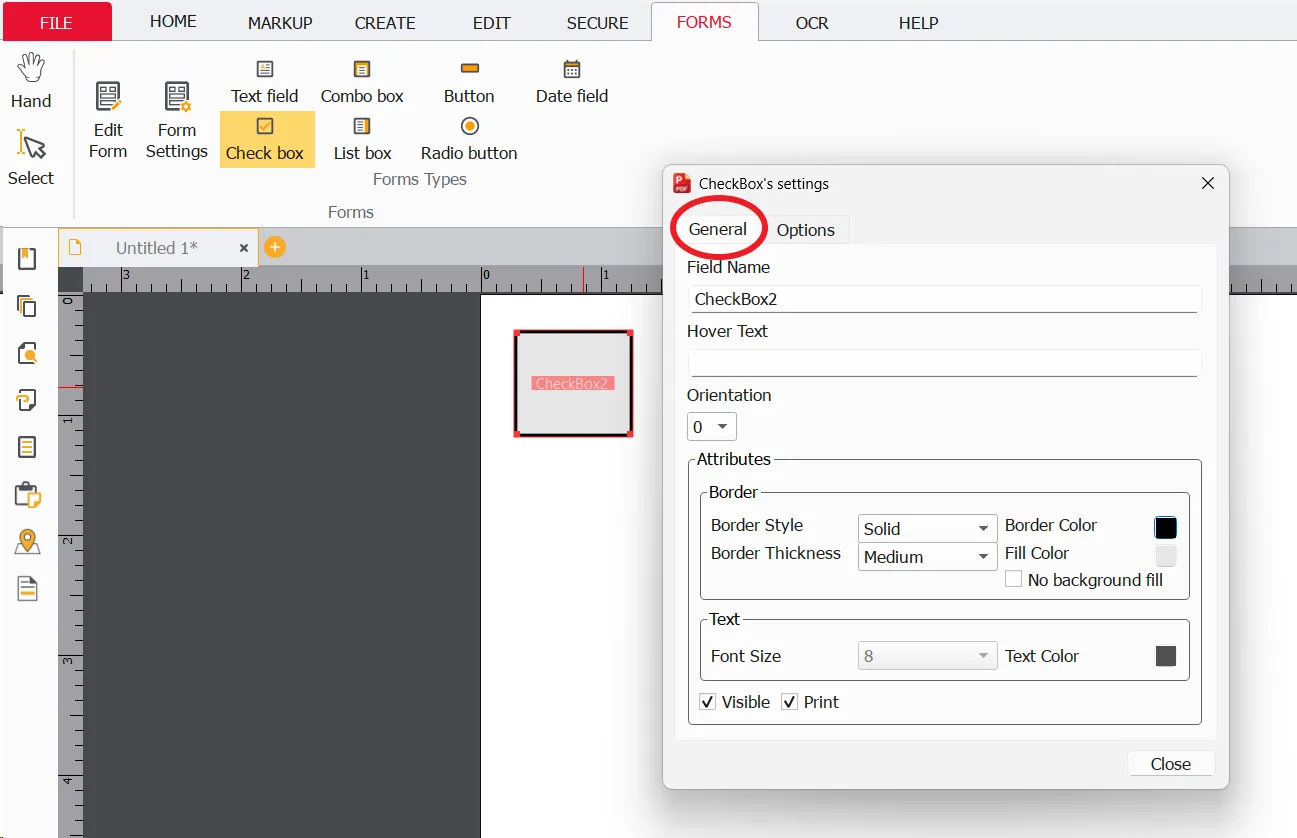
Task: Pick the Text Color swatch
Action: pyautogui.click(x=1166, y=656)
